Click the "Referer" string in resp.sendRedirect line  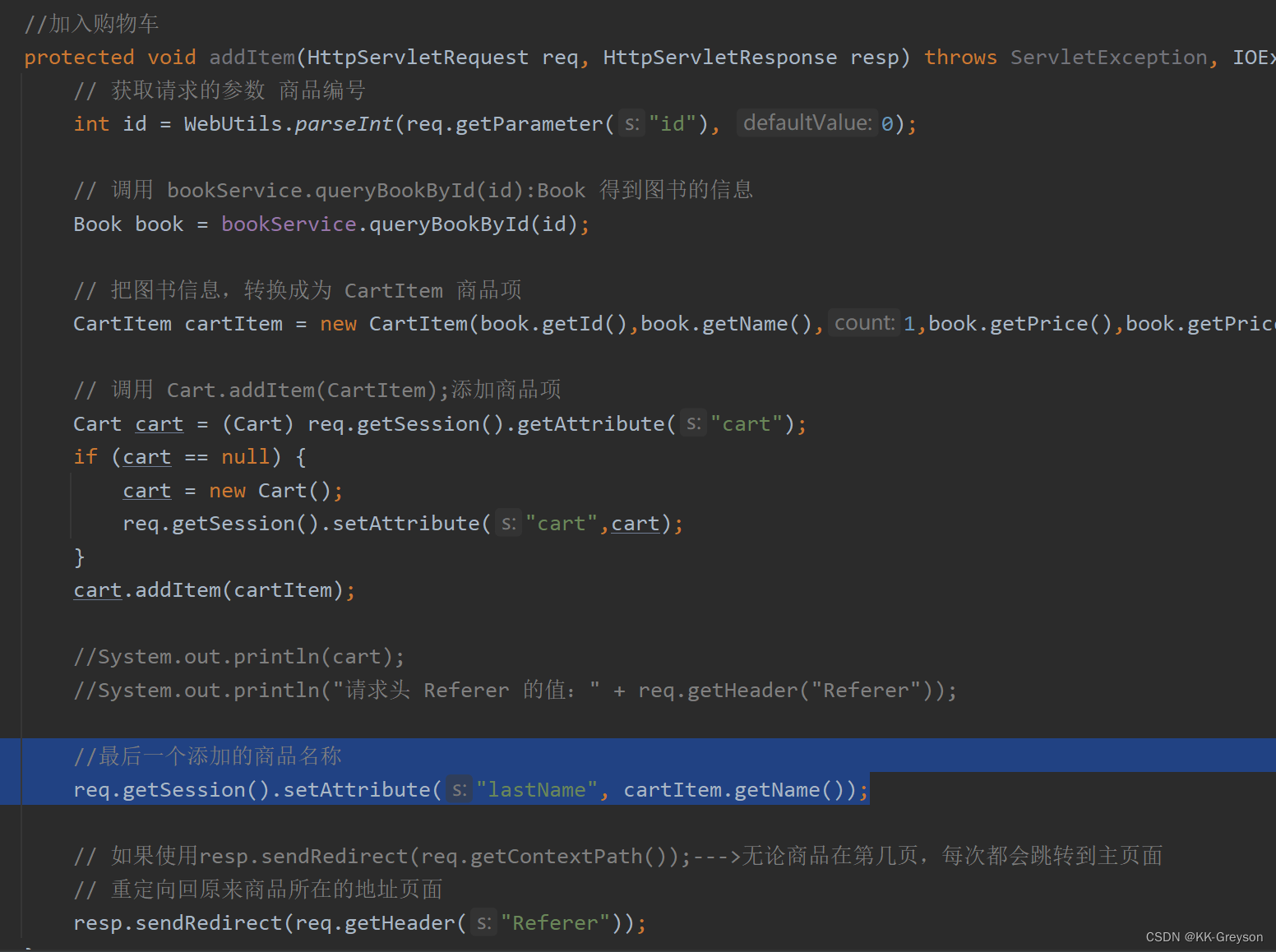(555, 923)
